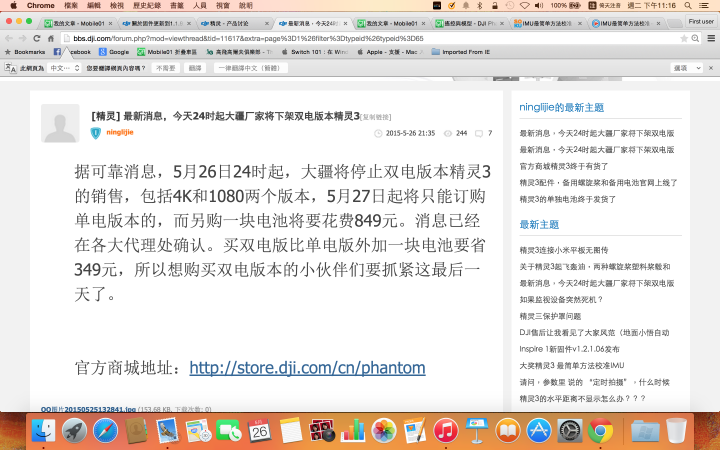Screen dimensions: 720x450
Task: Click the 不需要 button in translate bar
Action: click(x=165, y=68)
